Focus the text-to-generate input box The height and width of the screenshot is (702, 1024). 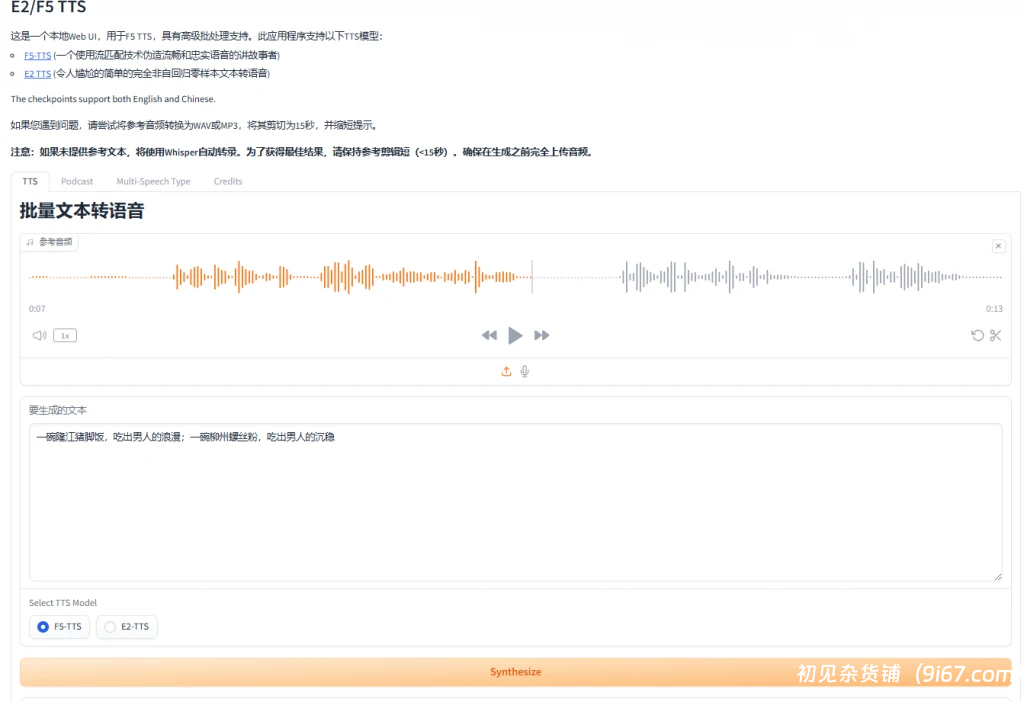tap(515, 502)
